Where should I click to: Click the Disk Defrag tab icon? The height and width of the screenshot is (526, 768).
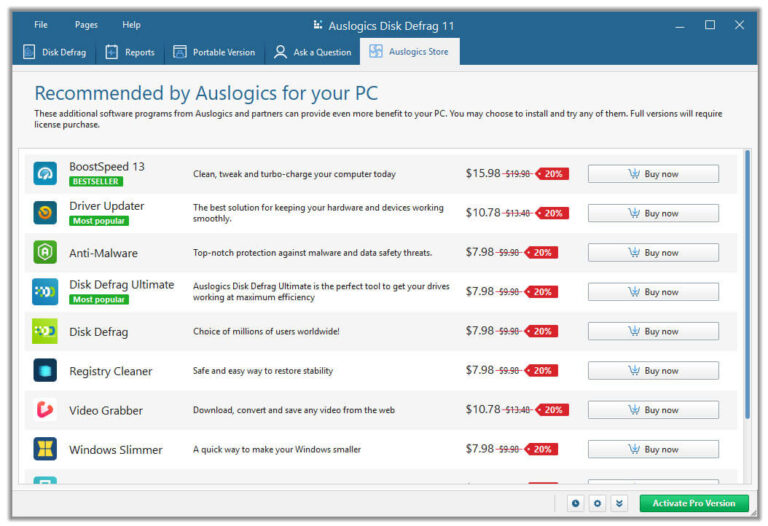29,52
